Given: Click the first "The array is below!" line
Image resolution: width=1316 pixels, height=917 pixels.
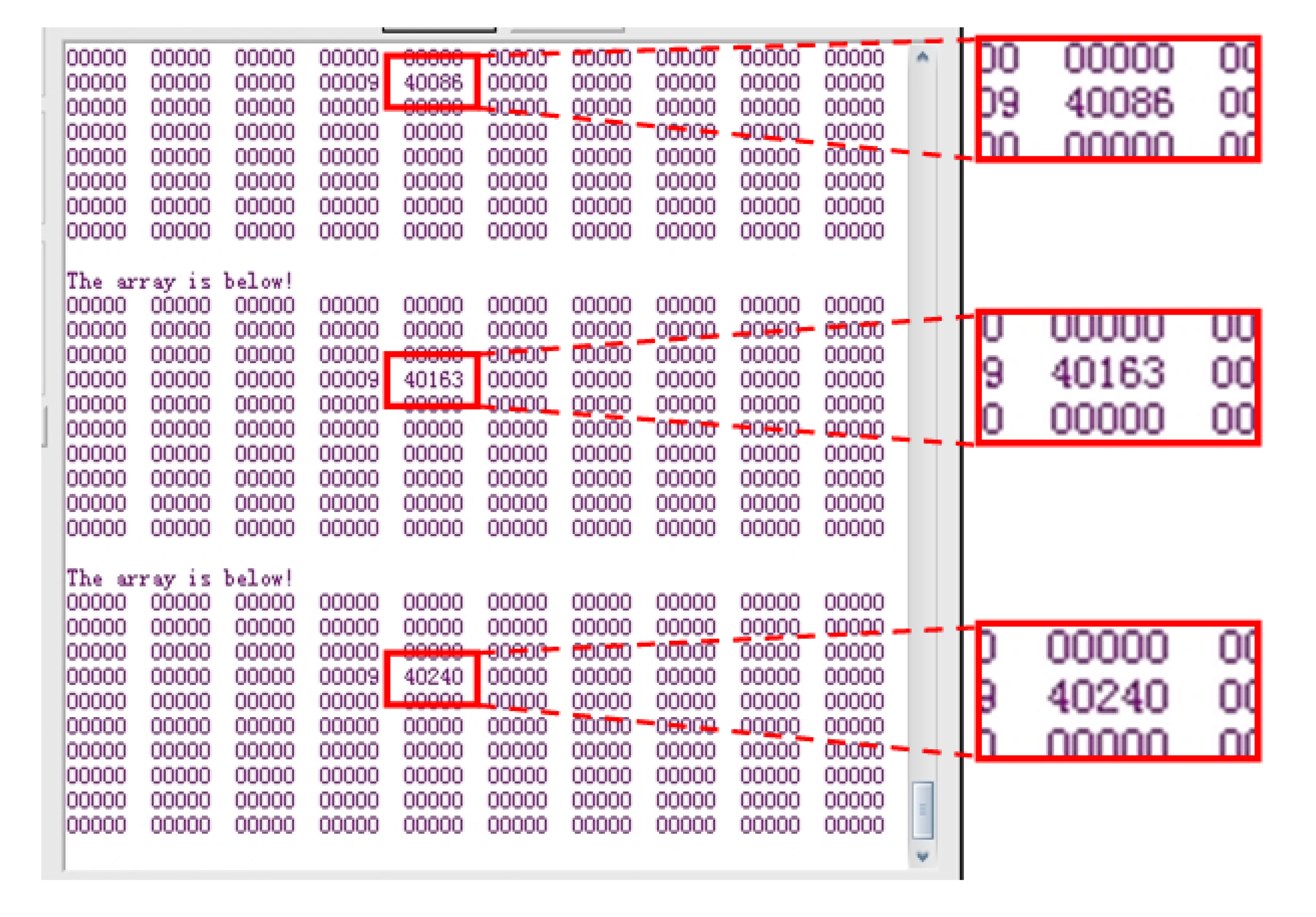Looking at the screenshot, I should tap(179, 281).
